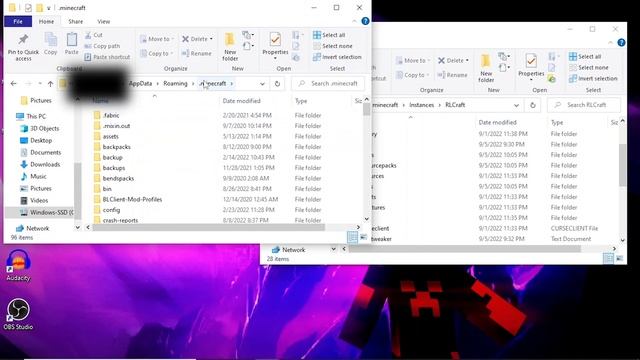Screen dimensions: 640x360
Task: Click Select all in .minecraft ribbon
Action: [329, 35]
